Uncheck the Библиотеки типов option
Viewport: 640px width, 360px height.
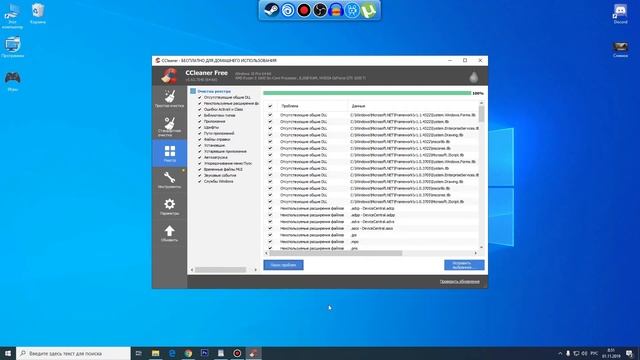pos(200,116)
